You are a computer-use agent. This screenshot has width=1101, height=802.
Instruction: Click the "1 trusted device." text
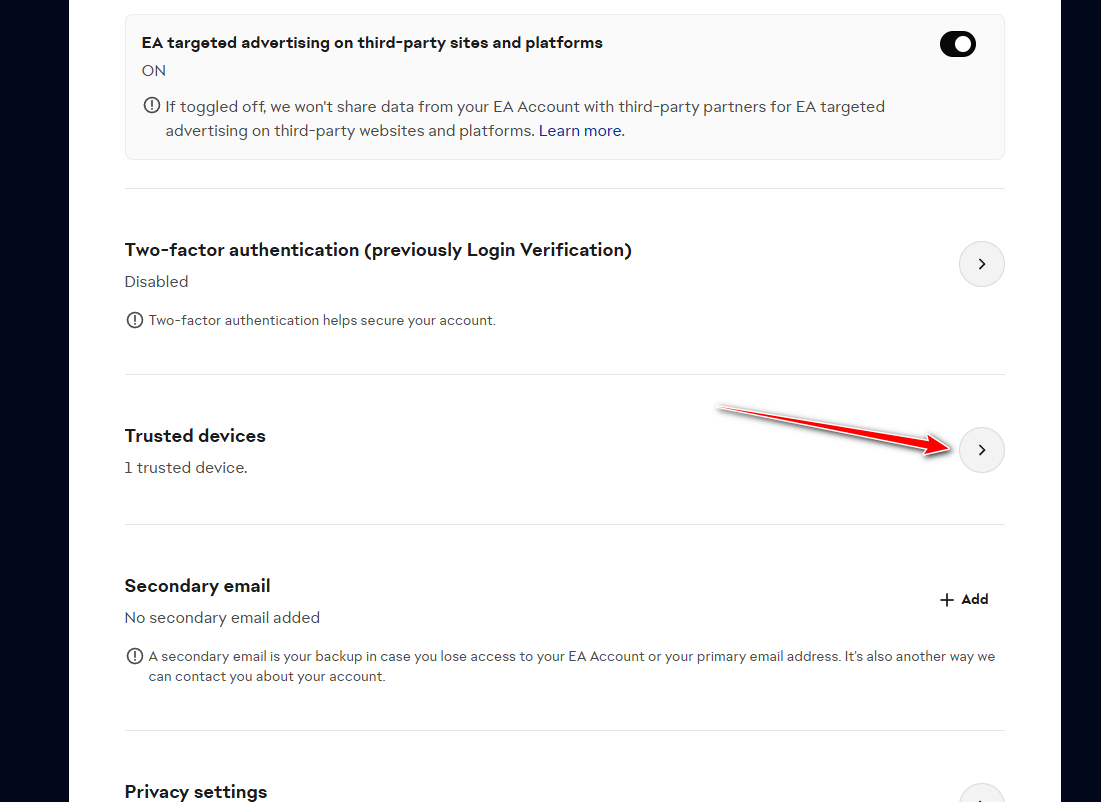(185, 468)
